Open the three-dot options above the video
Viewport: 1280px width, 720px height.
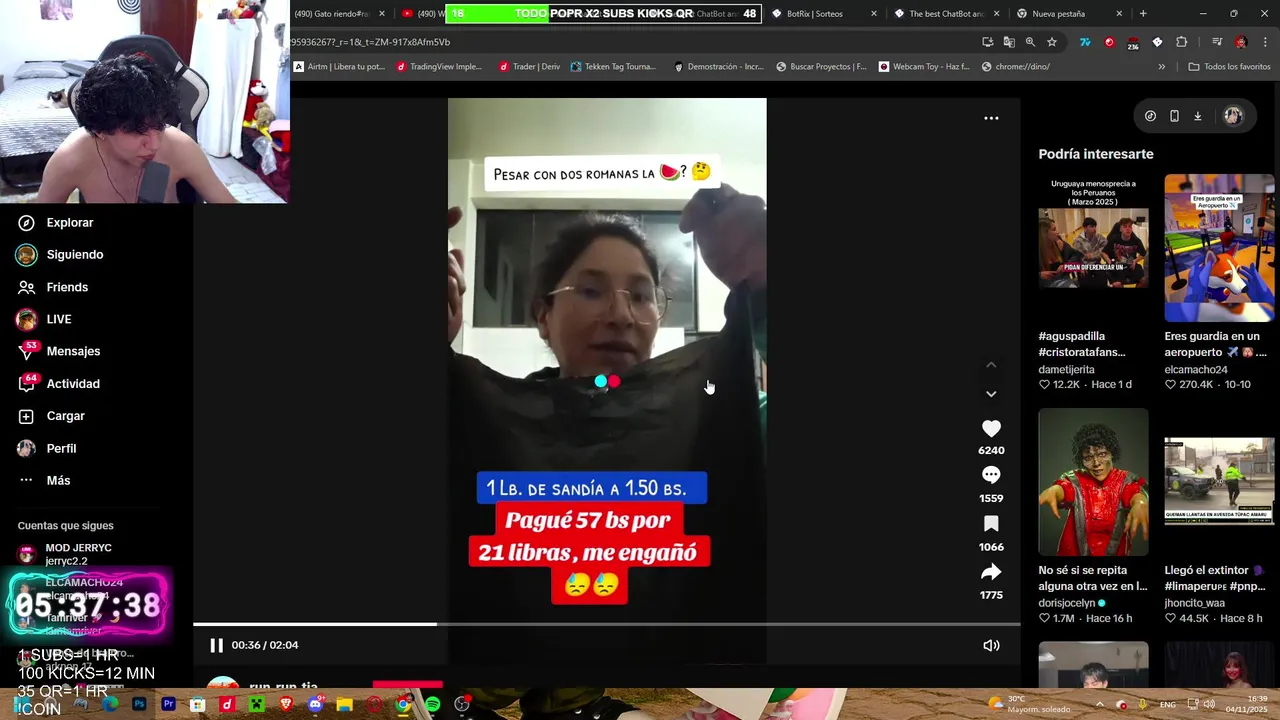click(991, 118)
